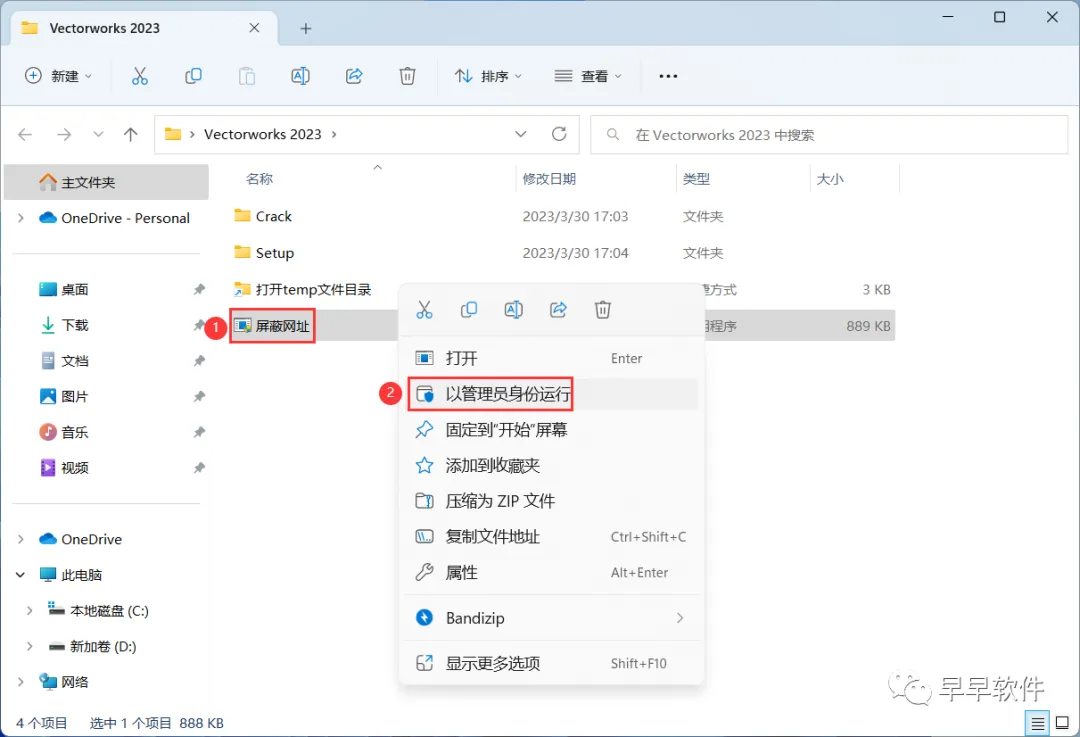The image size is (1080, 737).
Task: Choose 压缩为 ZIP 文件 menu entry
Action: pyautogui.click(x=551, y=501)
